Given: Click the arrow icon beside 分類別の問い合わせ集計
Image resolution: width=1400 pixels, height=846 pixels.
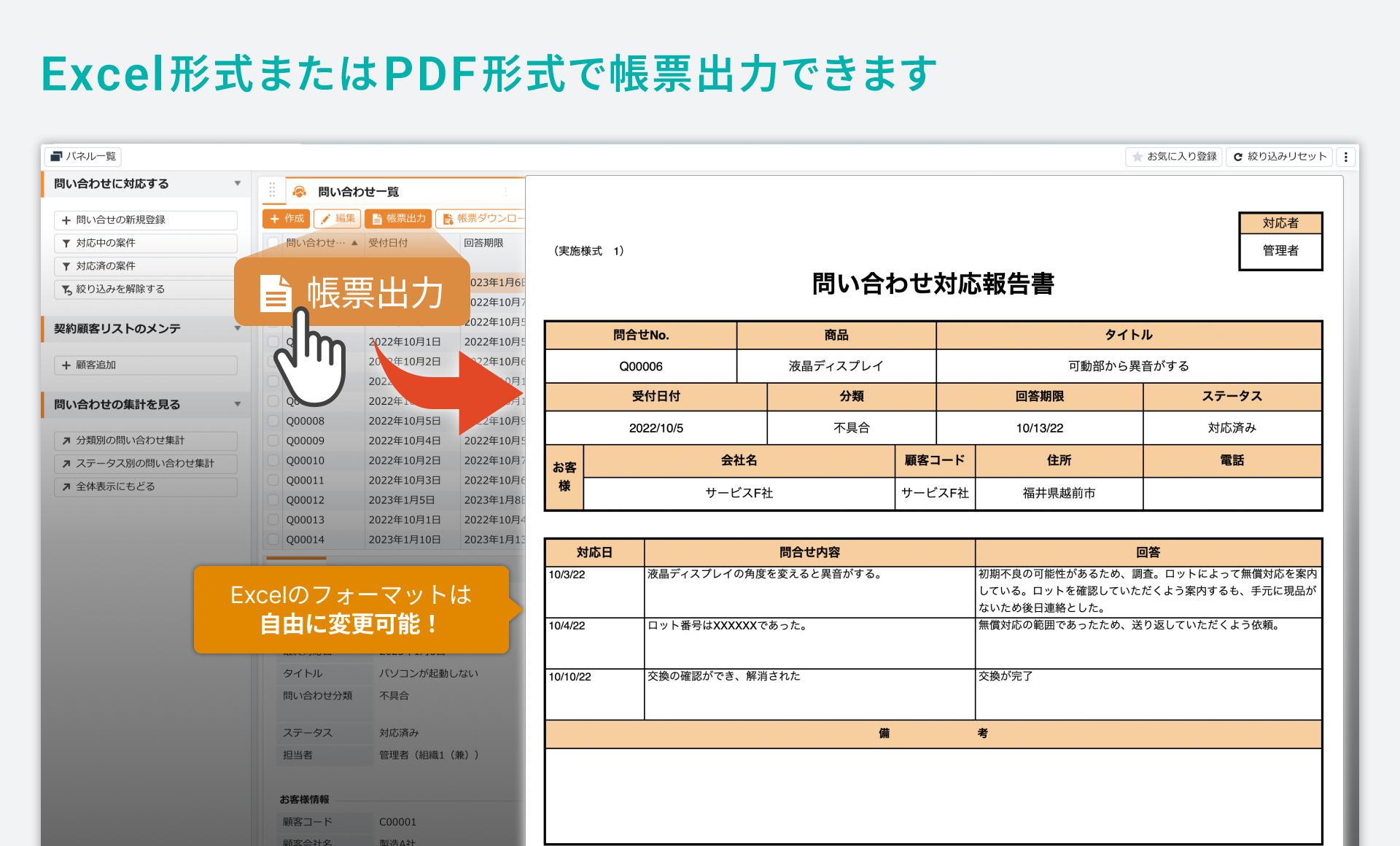Looking at the screenshot, I should [66, 441].
